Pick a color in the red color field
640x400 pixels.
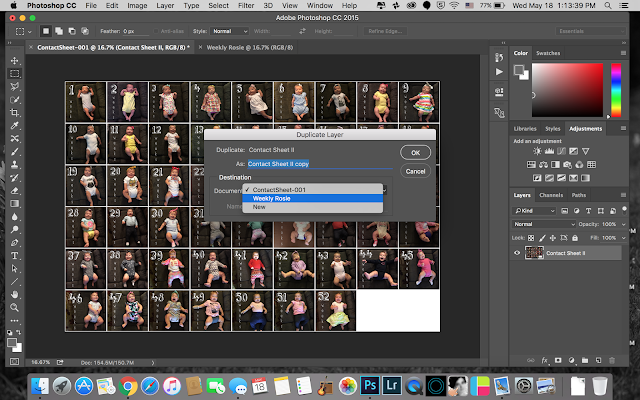tap(567, 90)
